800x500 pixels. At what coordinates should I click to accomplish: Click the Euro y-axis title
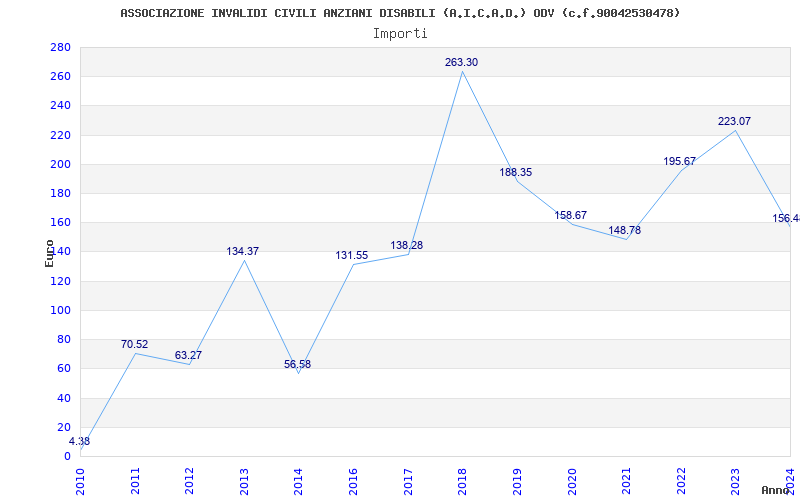49,253
